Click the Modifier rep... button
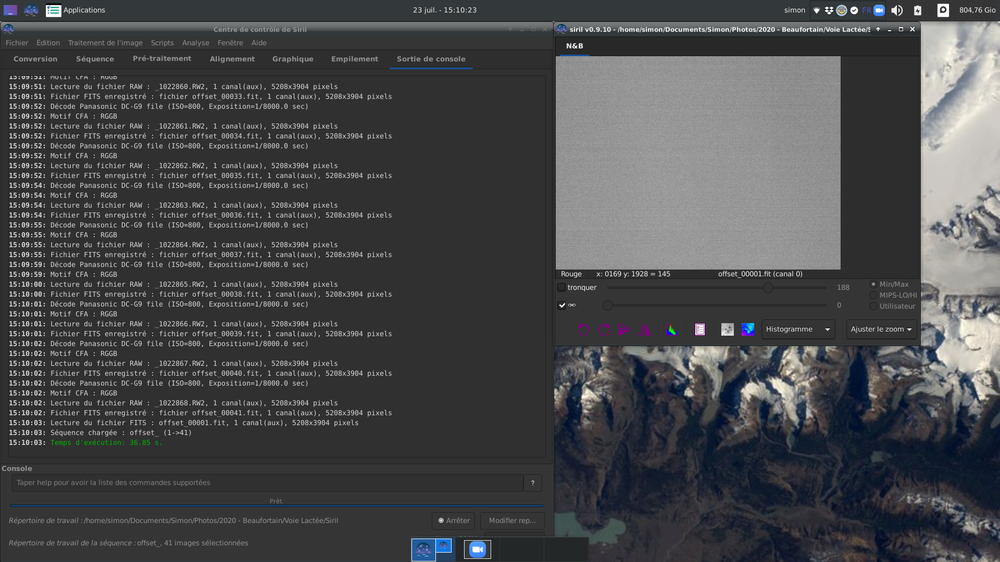The image size is (1000, 562). 512,520
